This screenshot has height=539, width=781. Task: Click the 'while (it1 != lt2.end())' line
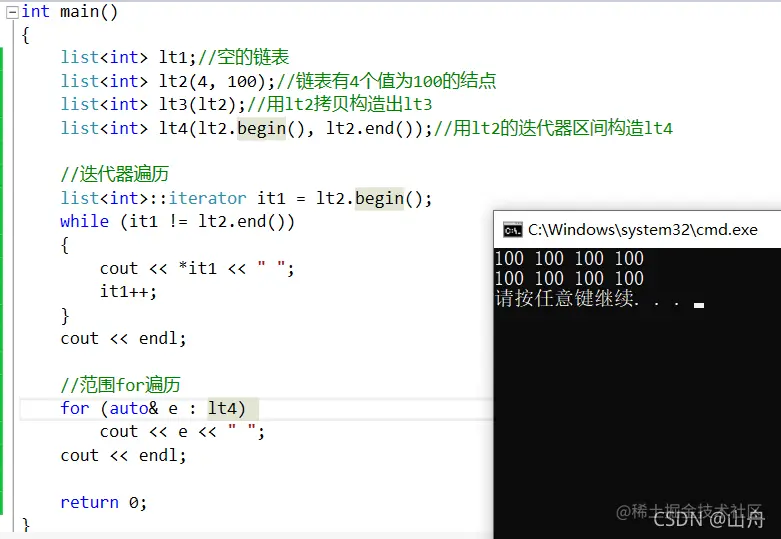(177, 221)
